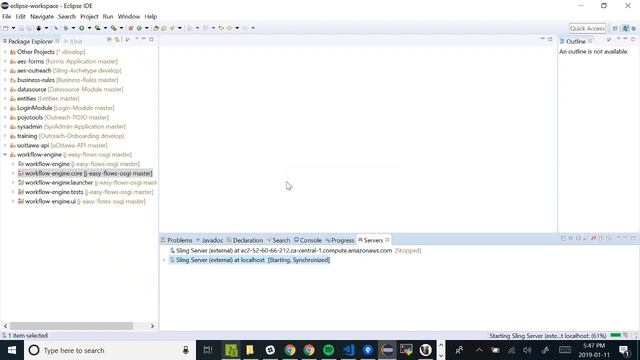Expand workflow-engine.launcher project node

(13, 183)
